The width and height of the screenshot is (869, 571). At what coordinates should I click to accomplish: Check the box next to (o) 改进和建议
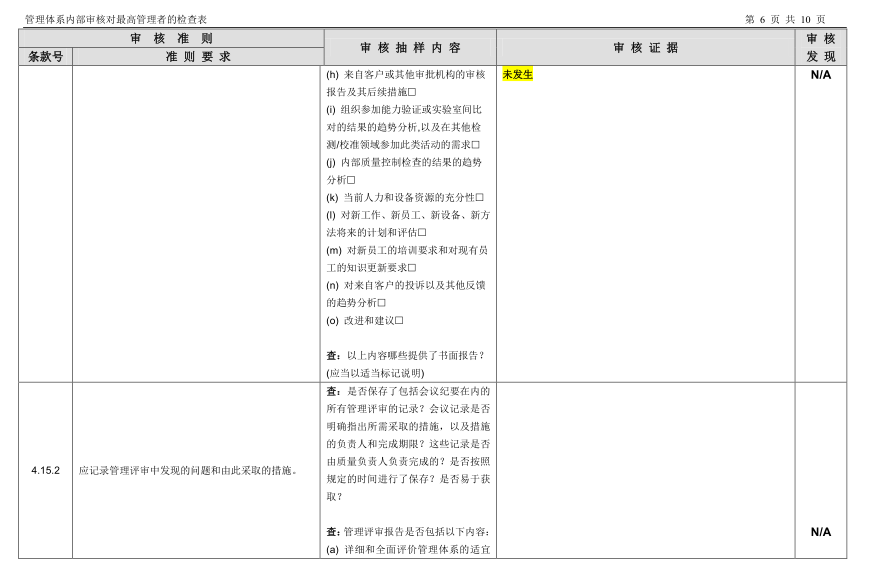[x=399, y=320]
